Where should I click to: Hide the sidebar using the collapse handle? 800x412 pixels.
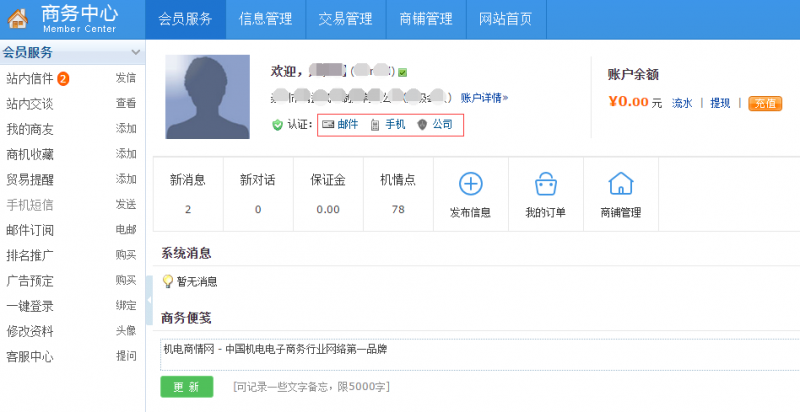pos(149,300)
